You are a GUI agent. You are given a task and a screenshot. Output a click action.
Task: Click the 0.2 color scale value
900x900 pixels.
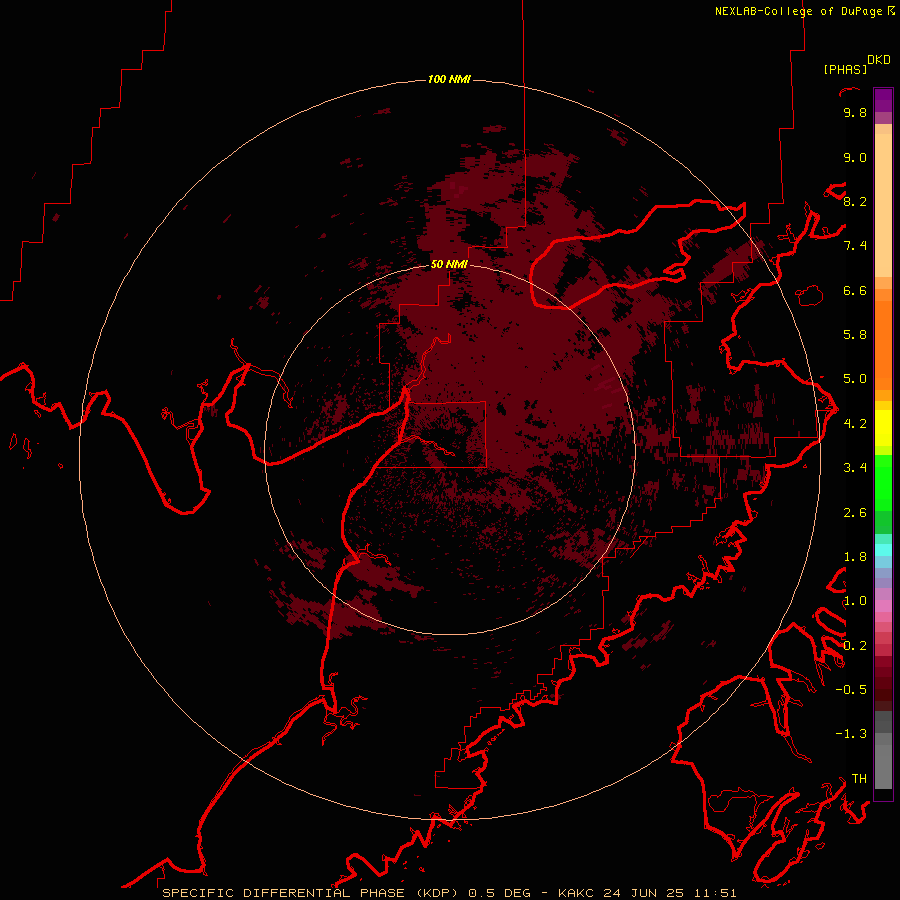[855, 646]
